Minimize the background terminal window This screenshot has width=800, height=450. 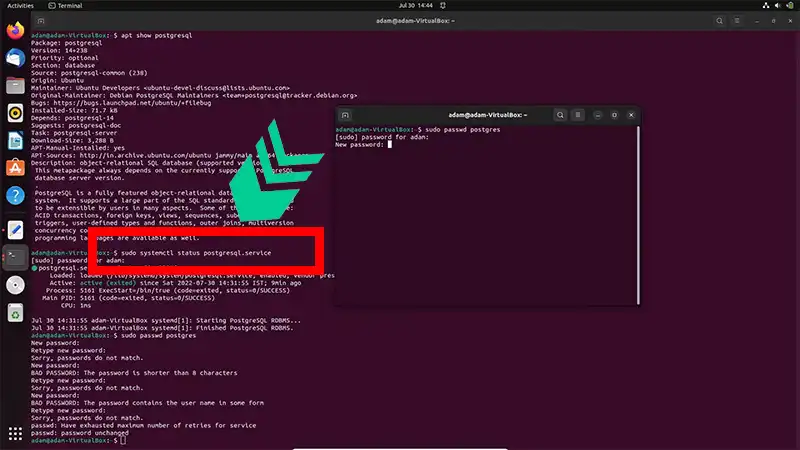[x=757, y=21]
